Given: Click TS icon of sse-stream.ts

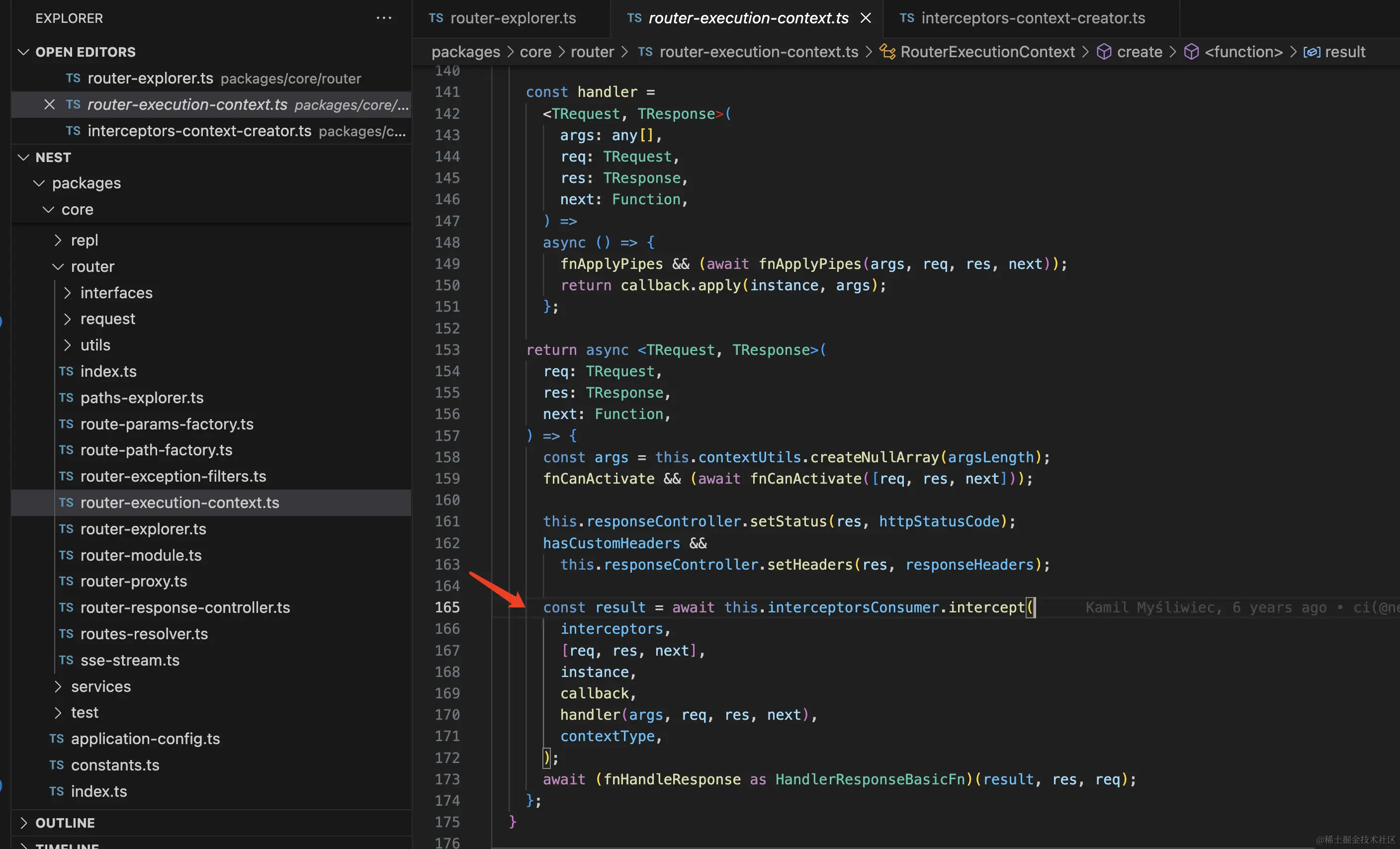Looking at the screenshot, I should click(66, 660).
